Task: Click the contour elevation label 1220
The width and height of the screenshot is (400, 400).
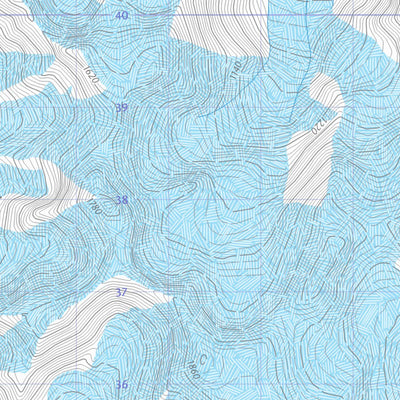Action: tap(320, 125)
